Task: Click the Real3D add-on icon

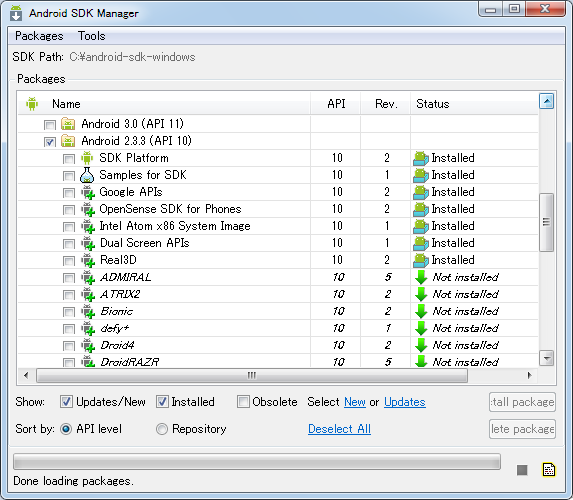Action: tap(88, 260)
